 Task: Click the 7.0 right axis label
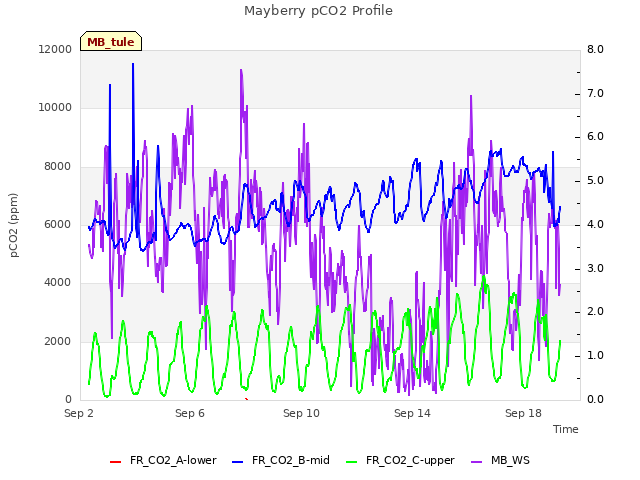595,93
